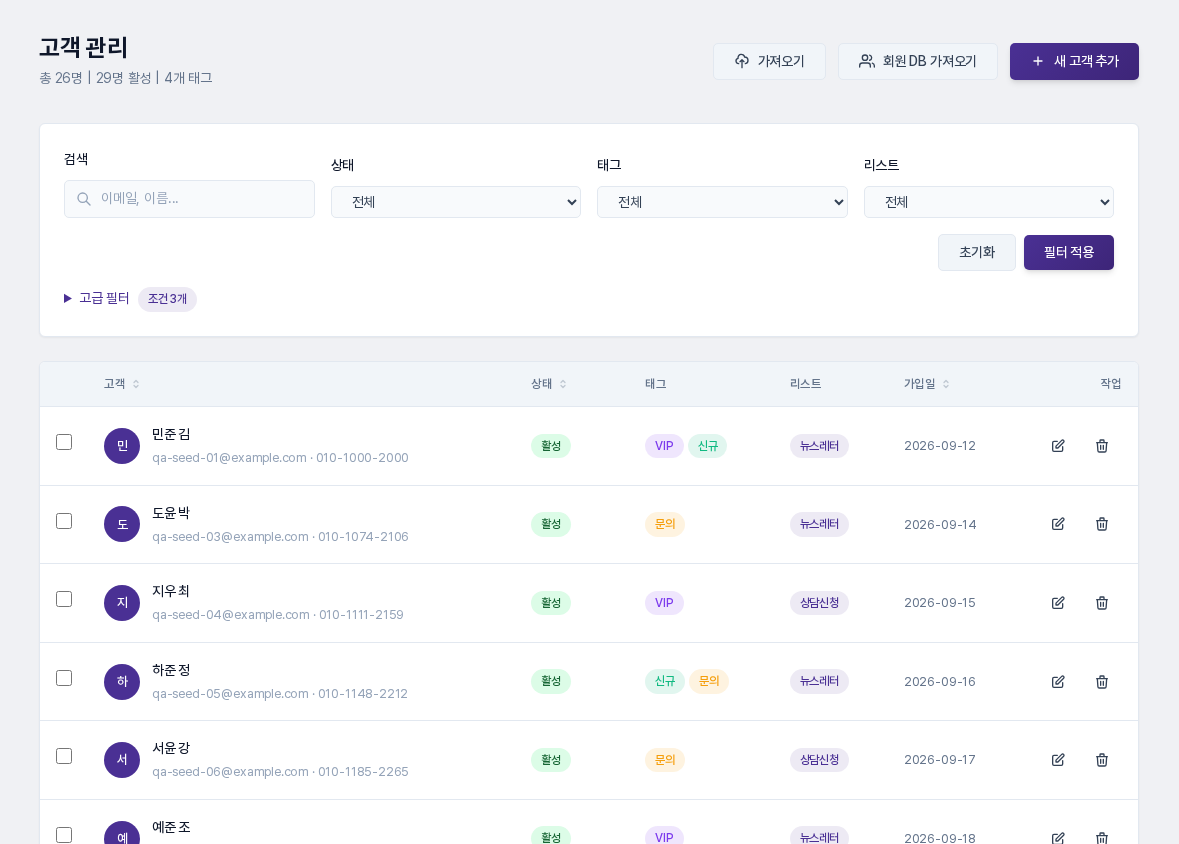The height and width of the screenshot is (844, 1179).
Task: Click the 가져오기 import button
Action: (x=769, y=61)
